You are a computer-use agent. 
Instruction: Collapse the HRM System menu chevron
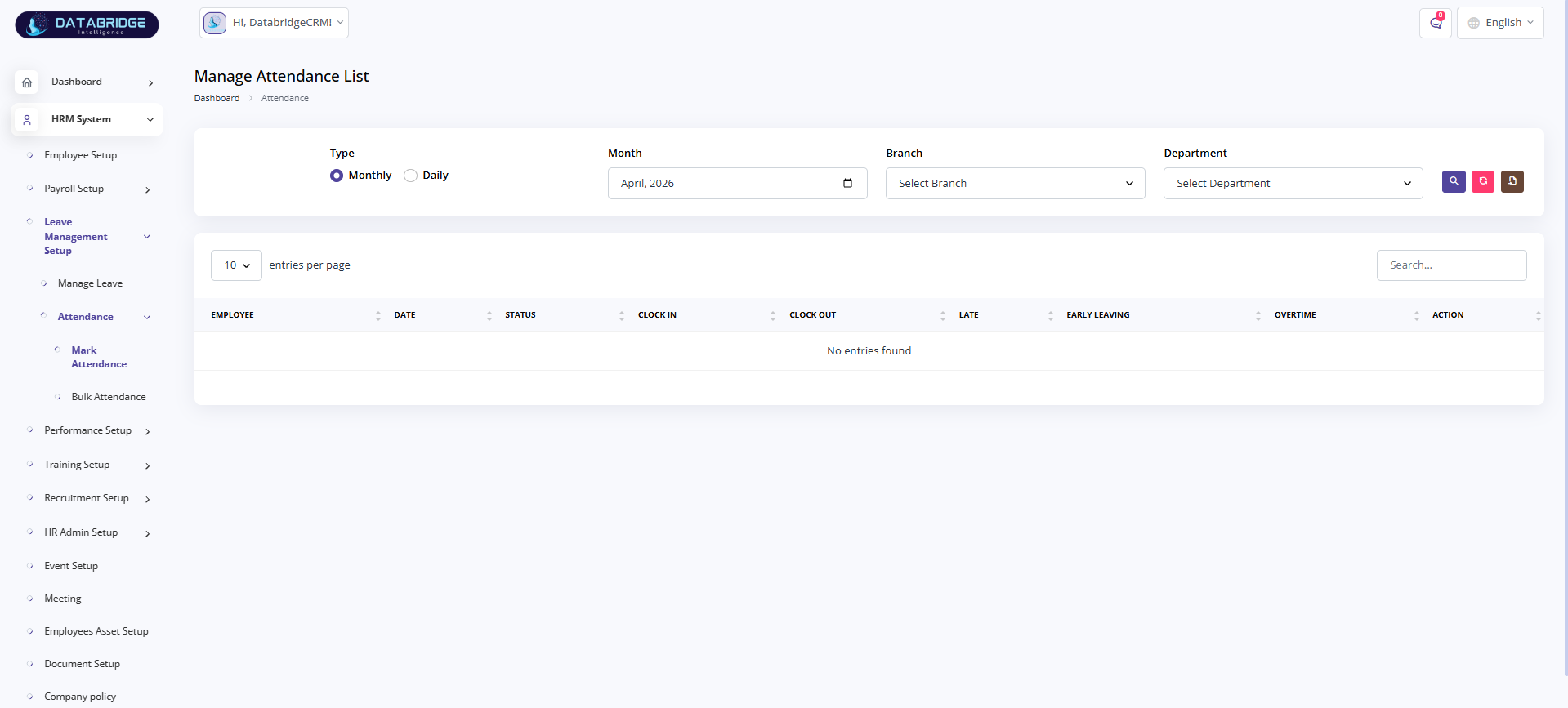pos(150,120)
